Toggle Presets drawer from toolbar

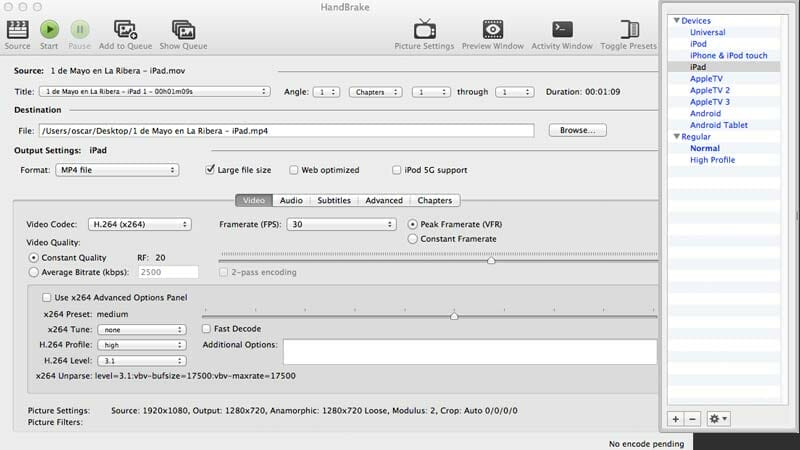(629, 30)
